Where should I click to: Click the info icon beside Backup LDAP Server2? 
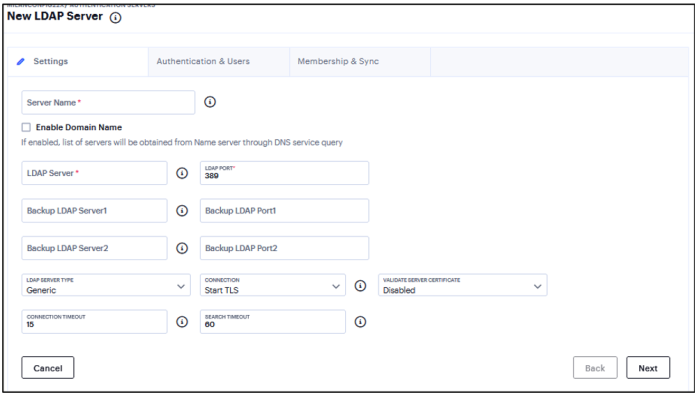click(x=182, y=248)
